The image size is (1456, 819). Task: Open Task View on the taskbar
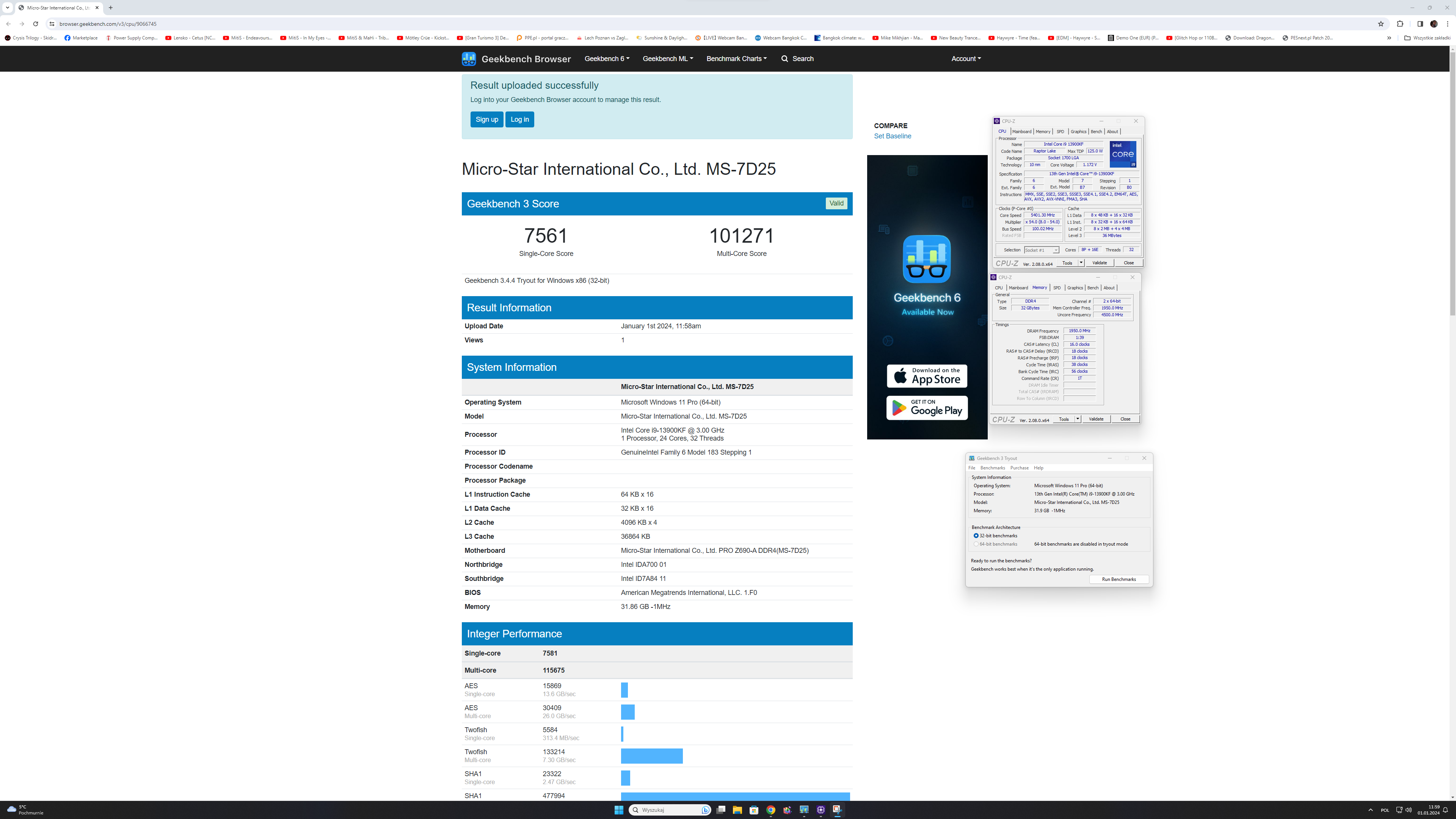pos(721,810)
